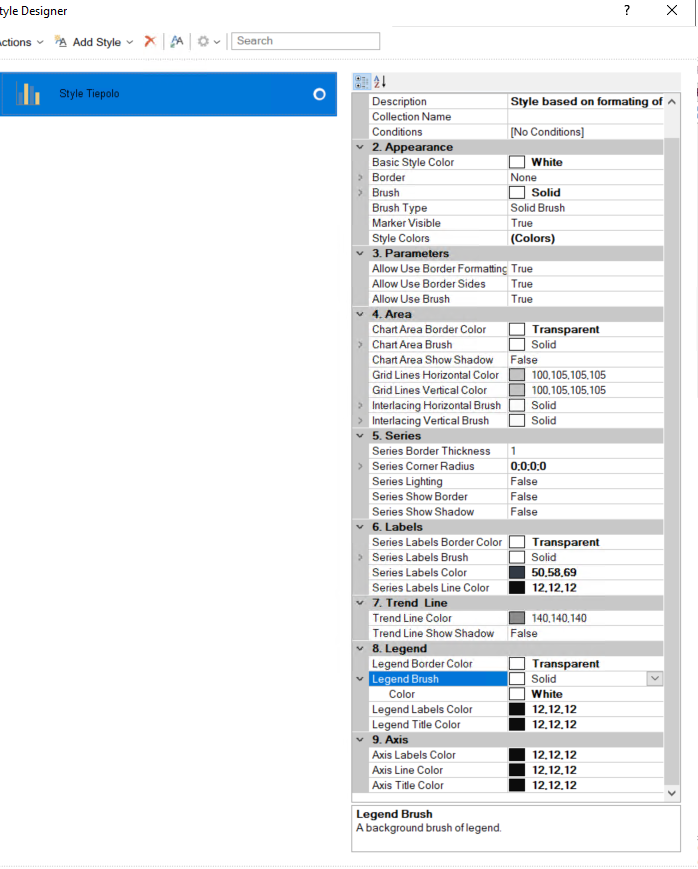Expand the Series Labels Brush property
The image size is (698, 869).
(360, 558)
